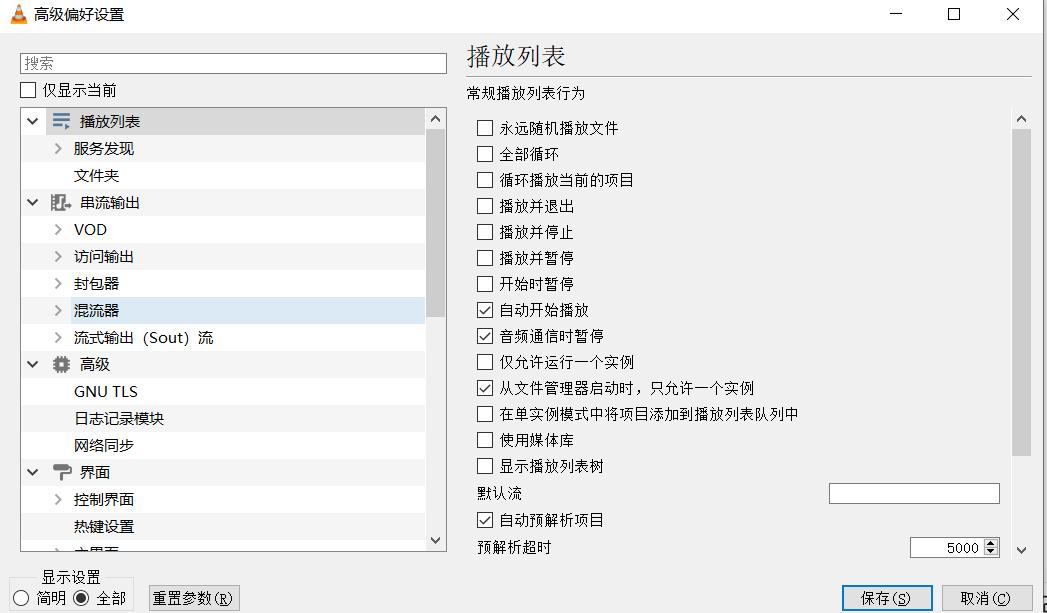The height and width of the screenshot is (613, 1047).
Task: Increase 预解析超时 value with up arrow
Action: [x=991, y=543]
